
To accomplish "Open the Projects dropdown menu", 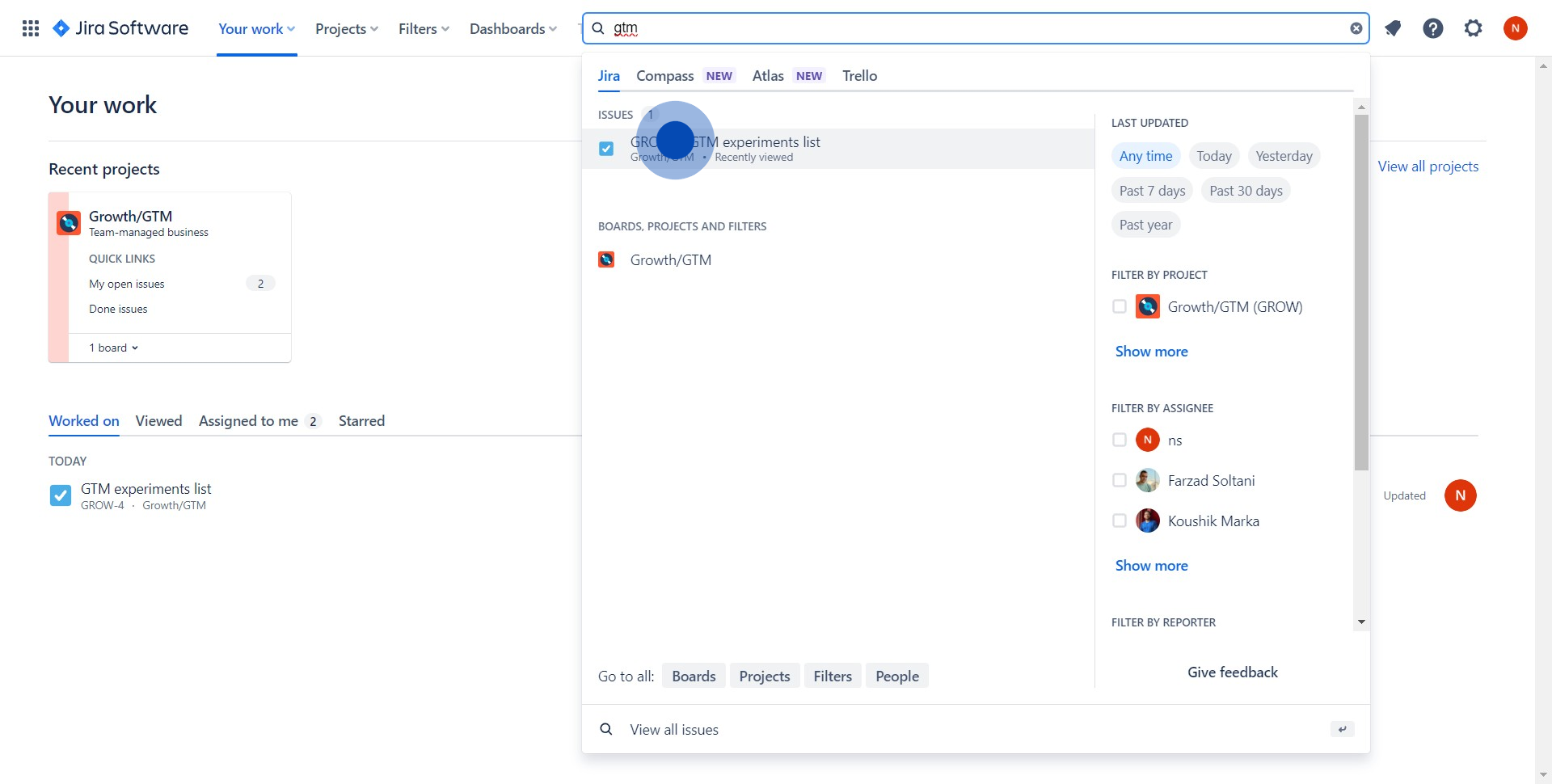I will [x=347, y=28].
